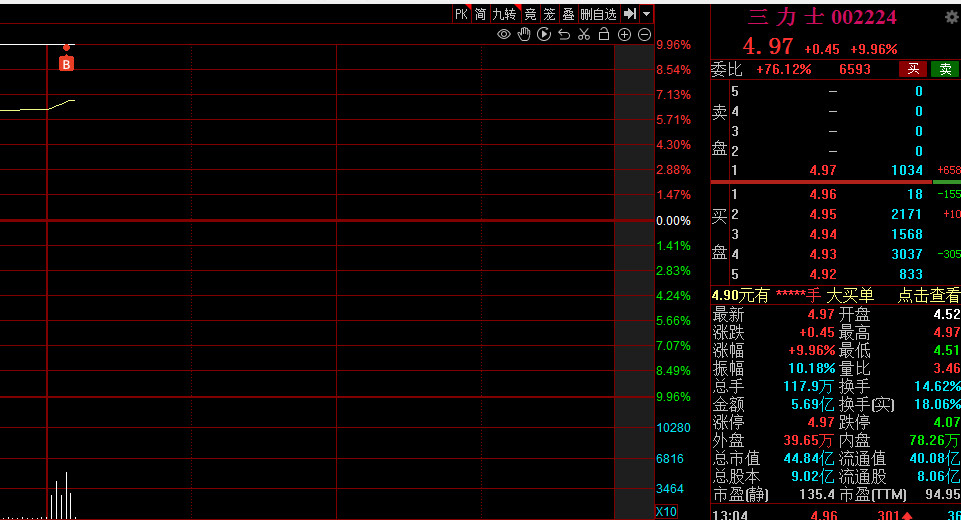Click 总手 value 117.9万
This screenshot has height=520, width=961.
(x=808, y=386)
